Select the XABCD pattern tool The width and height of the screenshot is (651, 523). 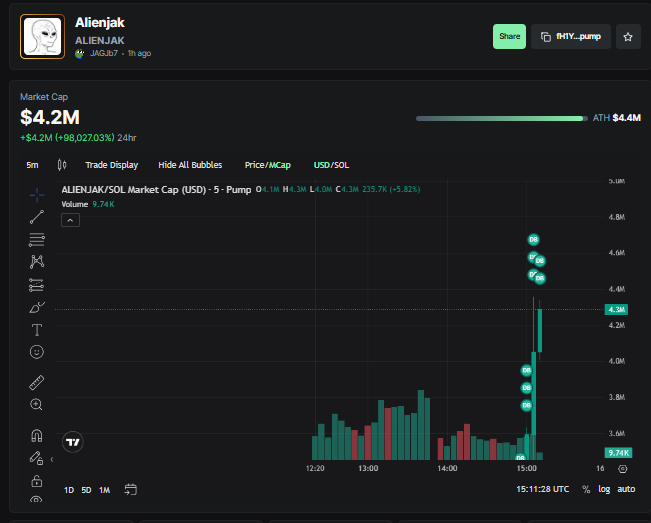(37, 262)
